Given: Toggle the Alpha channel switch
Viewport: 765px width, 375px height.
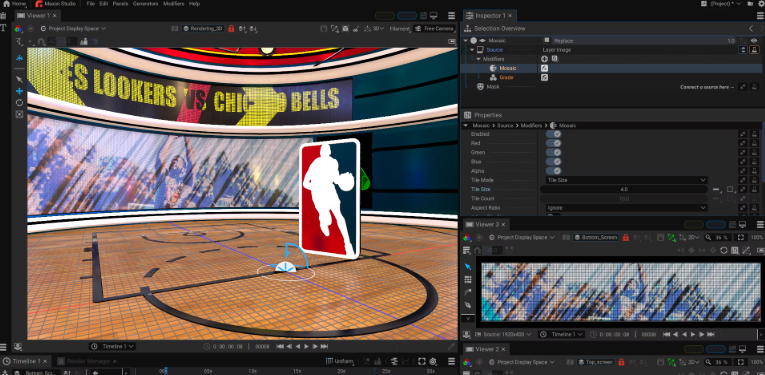Looking at the screenshot, I should [554, 171].
